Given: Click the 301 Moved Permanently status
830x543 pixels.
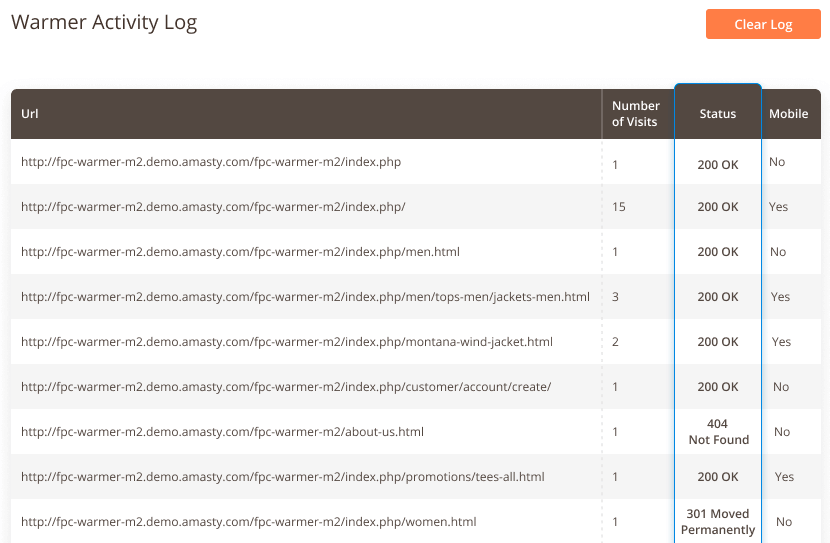Looking at the screenshot, I should [718, 522].
